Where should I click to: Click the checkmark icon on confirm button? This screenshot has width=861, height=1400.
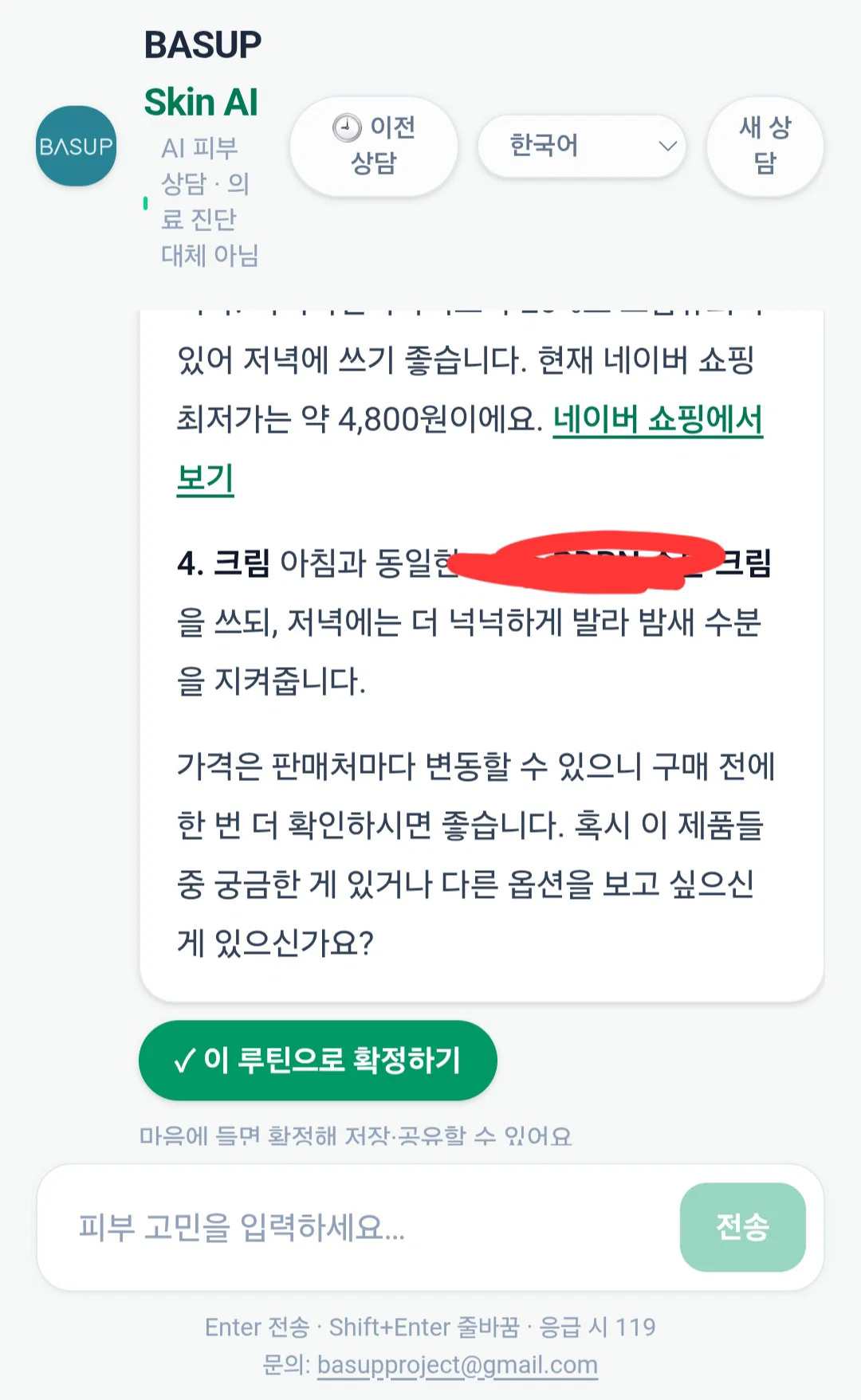click(184, 1061)
